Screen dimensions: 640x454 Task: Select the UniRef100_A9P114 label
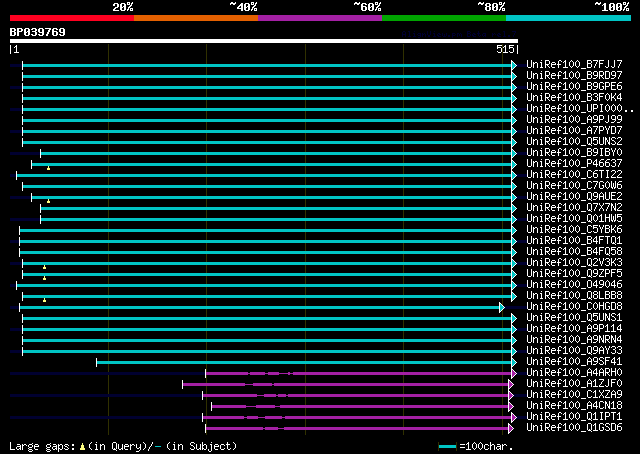coord(574,329)
